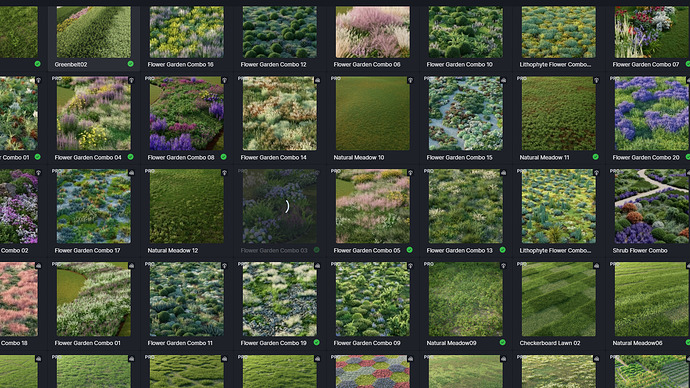Viewport: 690px width, 388px height.
Task: Click the 'Natural Meadow 10' label
Action: 359,157
